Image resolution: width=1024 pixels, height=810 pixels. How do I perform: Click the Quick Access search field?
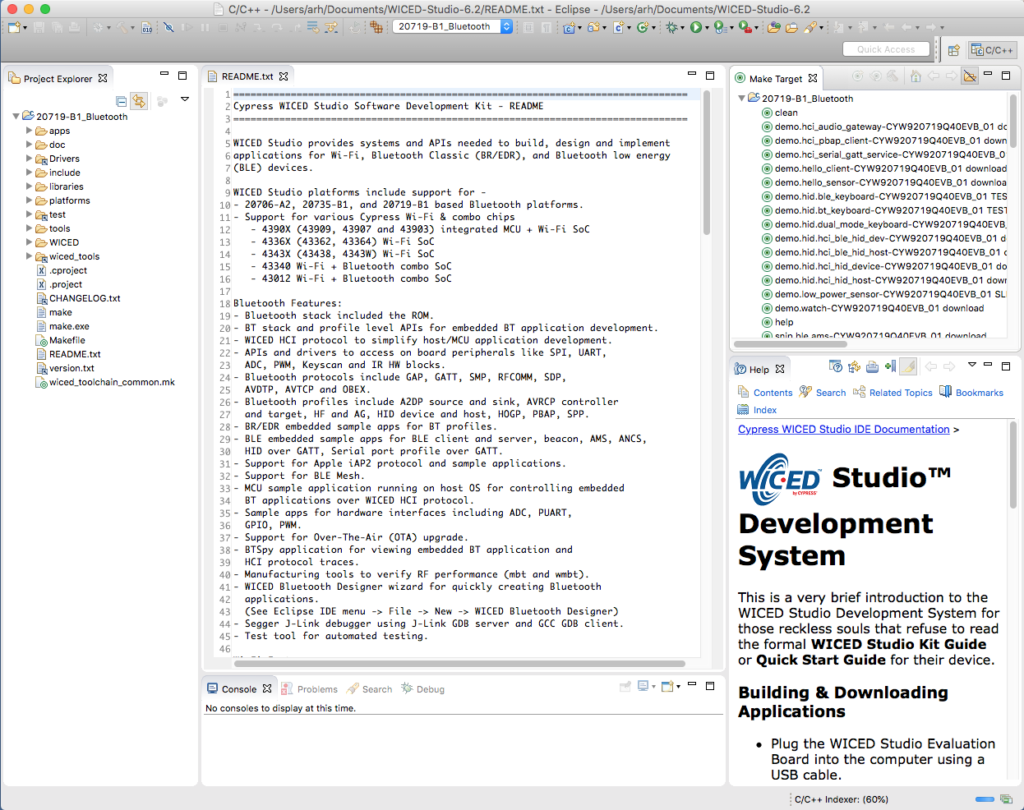point(886,50)
